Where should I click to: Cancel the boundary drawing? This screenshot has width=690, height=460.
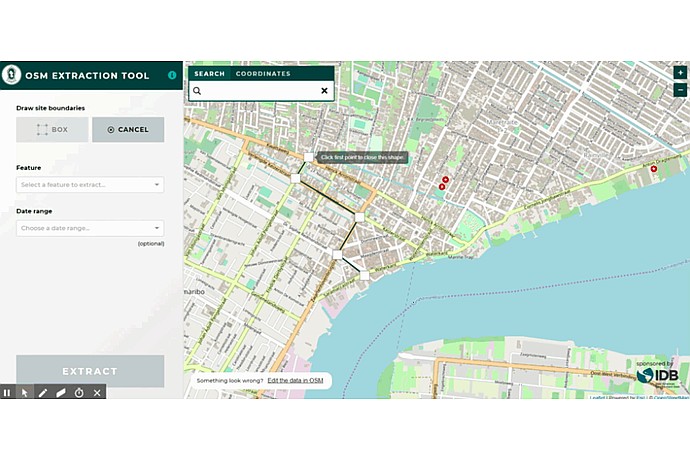[x=128, y=129]
